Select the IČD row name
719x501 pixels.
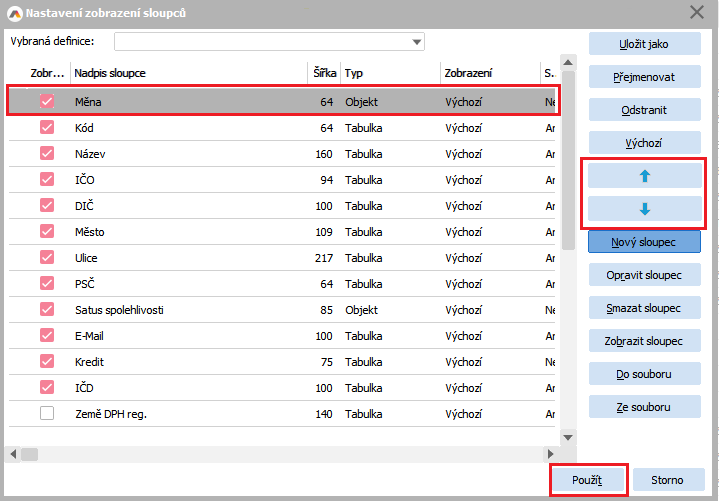pyautogui.click(x=84, y=388)
